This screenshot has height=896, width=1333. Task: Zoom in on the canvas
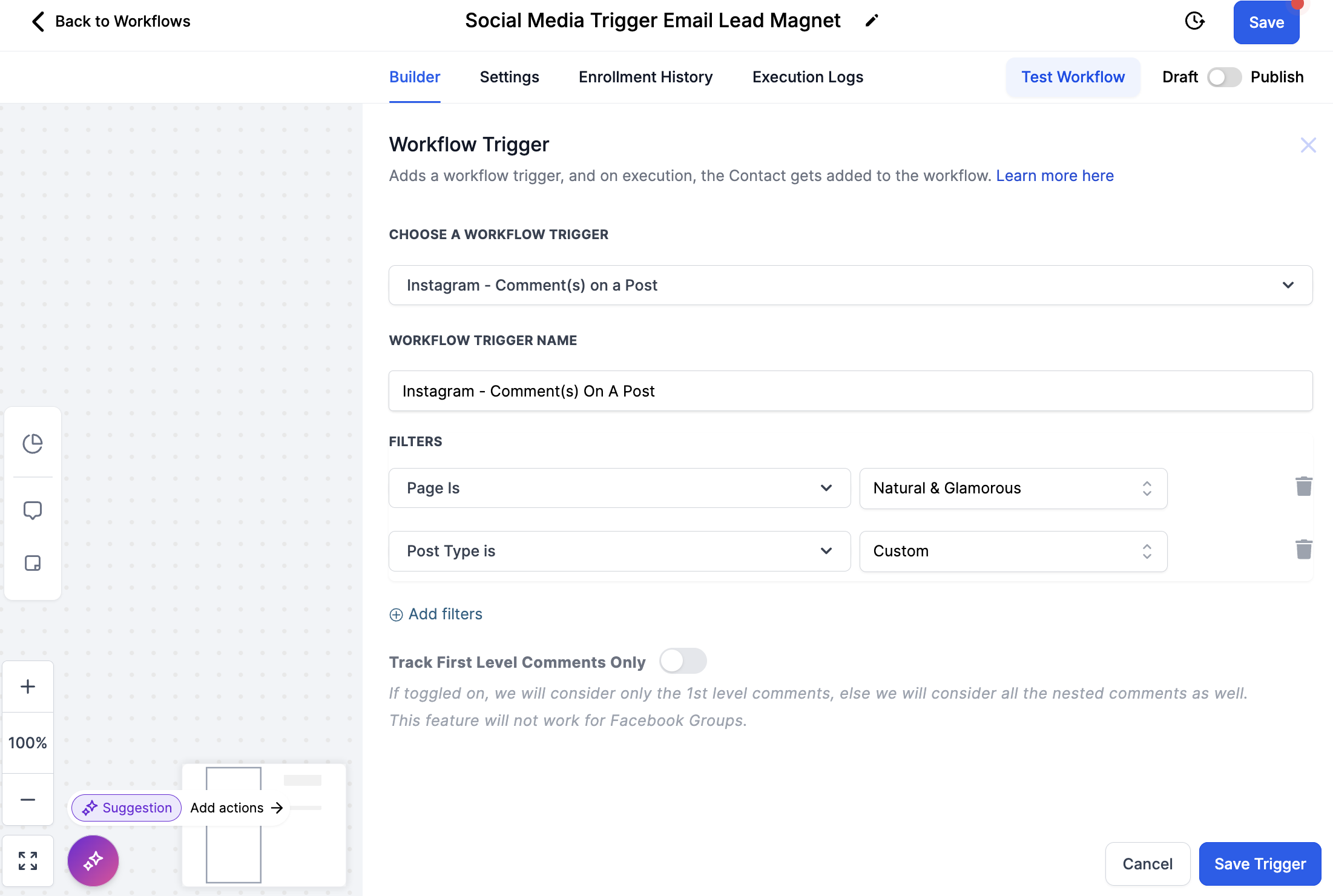28,687
